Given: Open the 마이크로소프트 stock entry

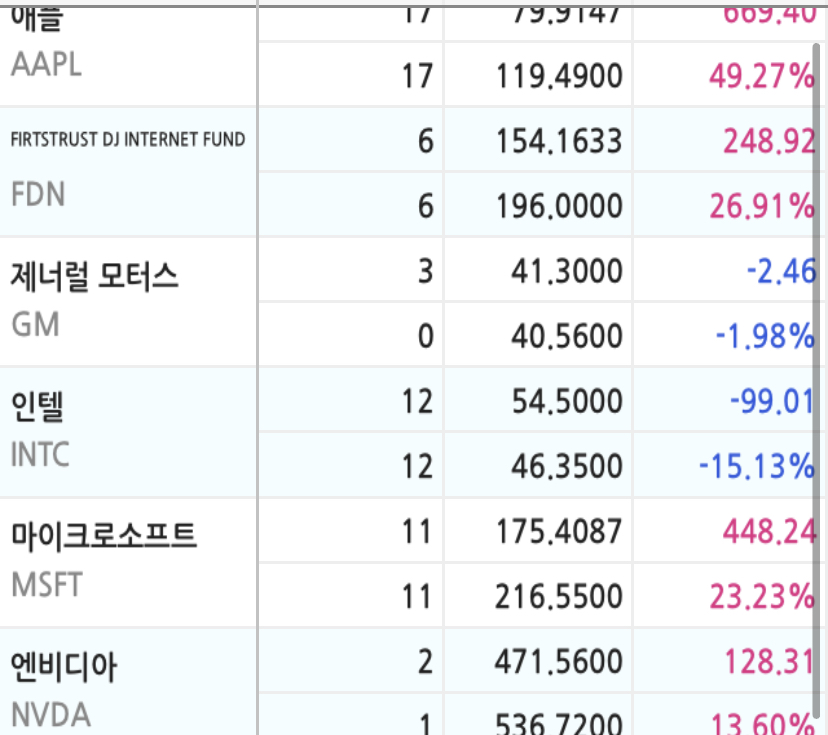Looking at the screenshot, I should tap(104, 536).
